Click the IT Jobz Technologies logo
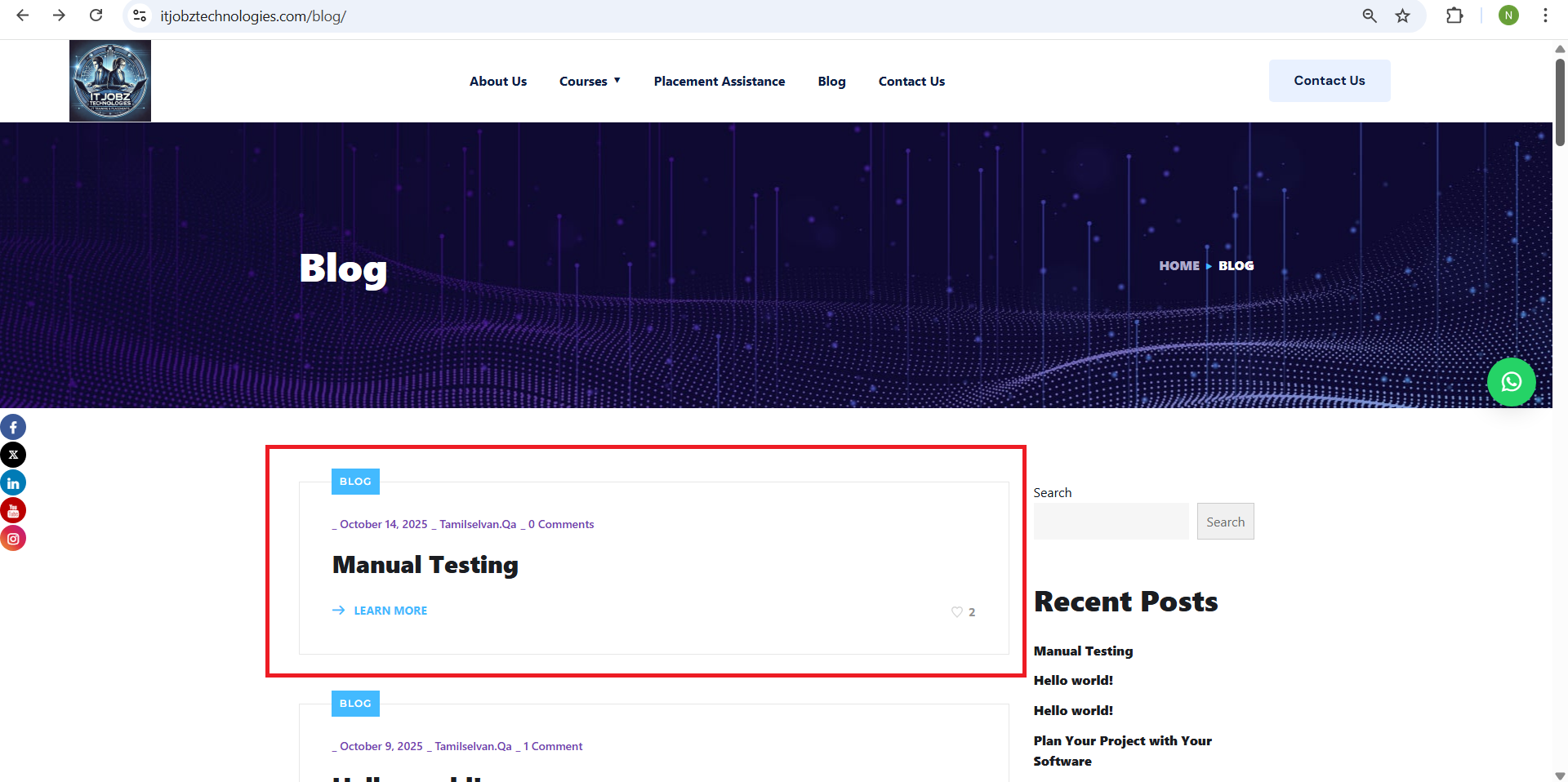1568x782 pixels. [x=110, y=81]
